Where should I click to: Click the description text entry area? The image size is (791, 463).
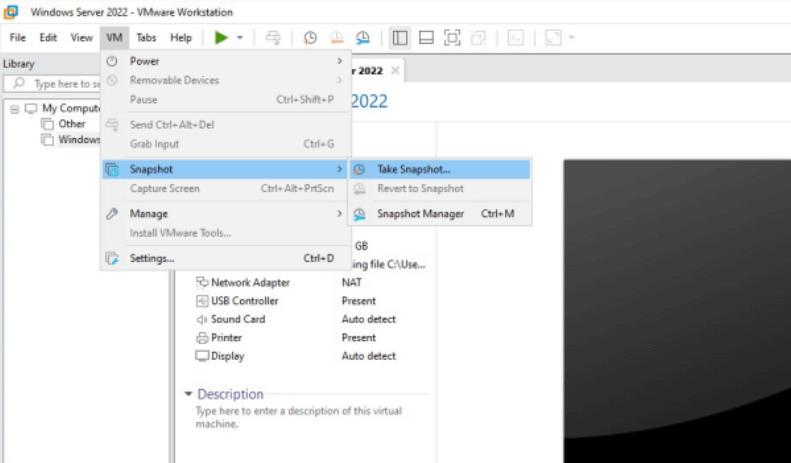pyautogui.click(x=299, y=417)
